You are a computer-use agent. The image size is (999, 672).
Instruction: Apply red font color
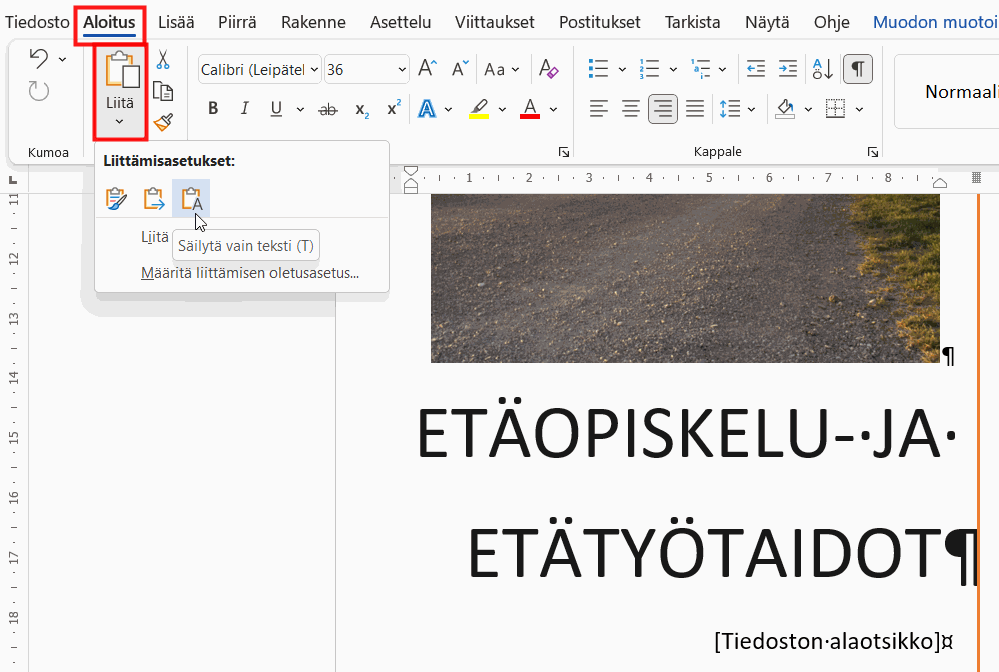pyautogui.click(x=530, y=109)
